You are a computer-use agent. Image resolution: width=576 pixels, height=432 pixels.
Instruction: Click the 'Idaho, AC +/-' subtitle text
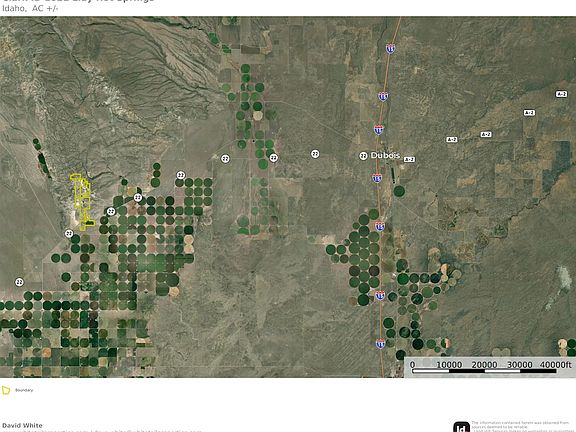coord(30,8)
